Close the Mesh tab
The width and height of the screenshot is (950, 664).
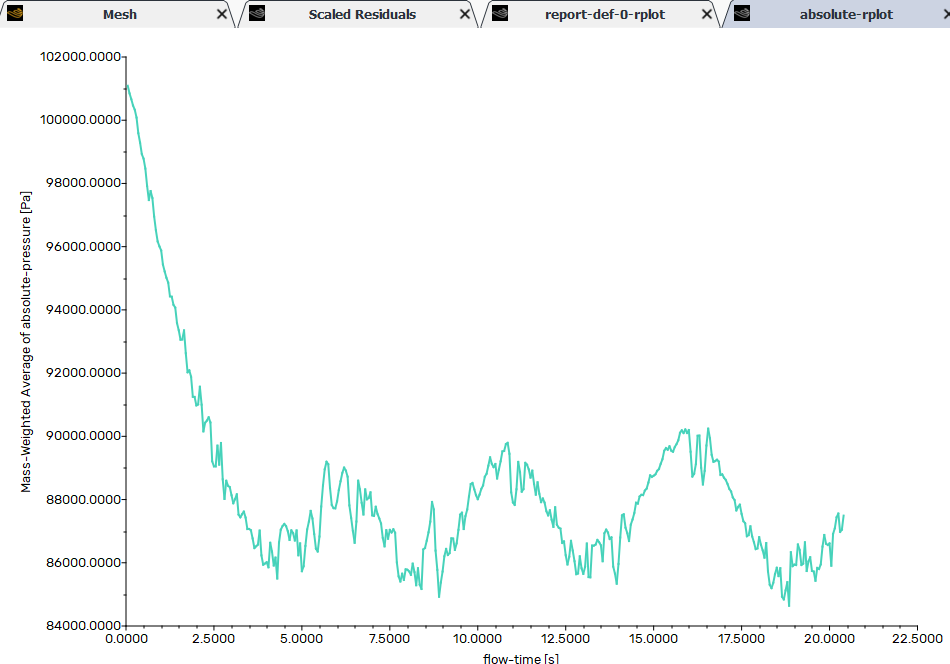pyautogui.click(x=222, y=15)
